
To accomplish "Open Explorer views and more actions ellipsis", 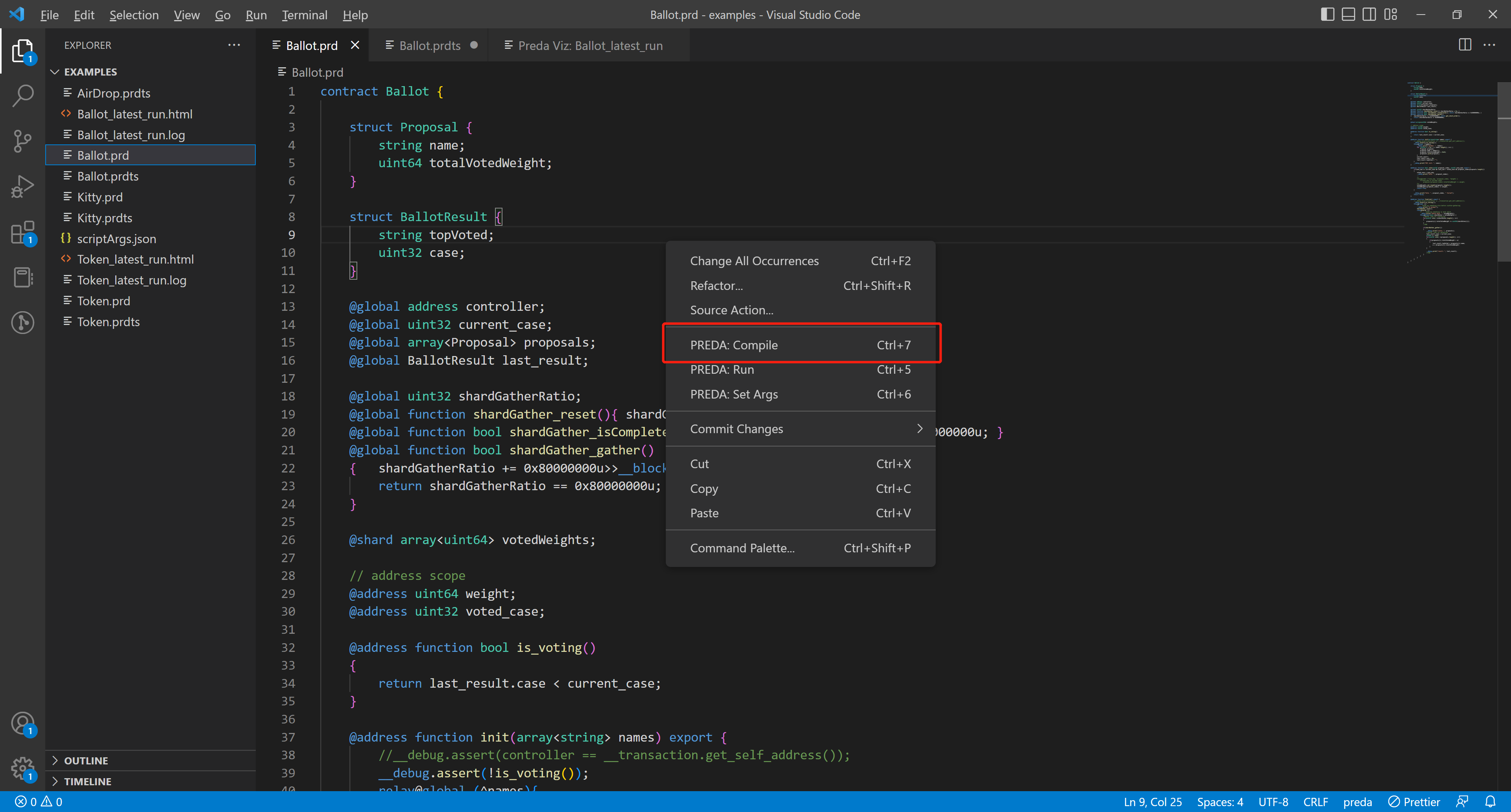I will coord(234,45).
